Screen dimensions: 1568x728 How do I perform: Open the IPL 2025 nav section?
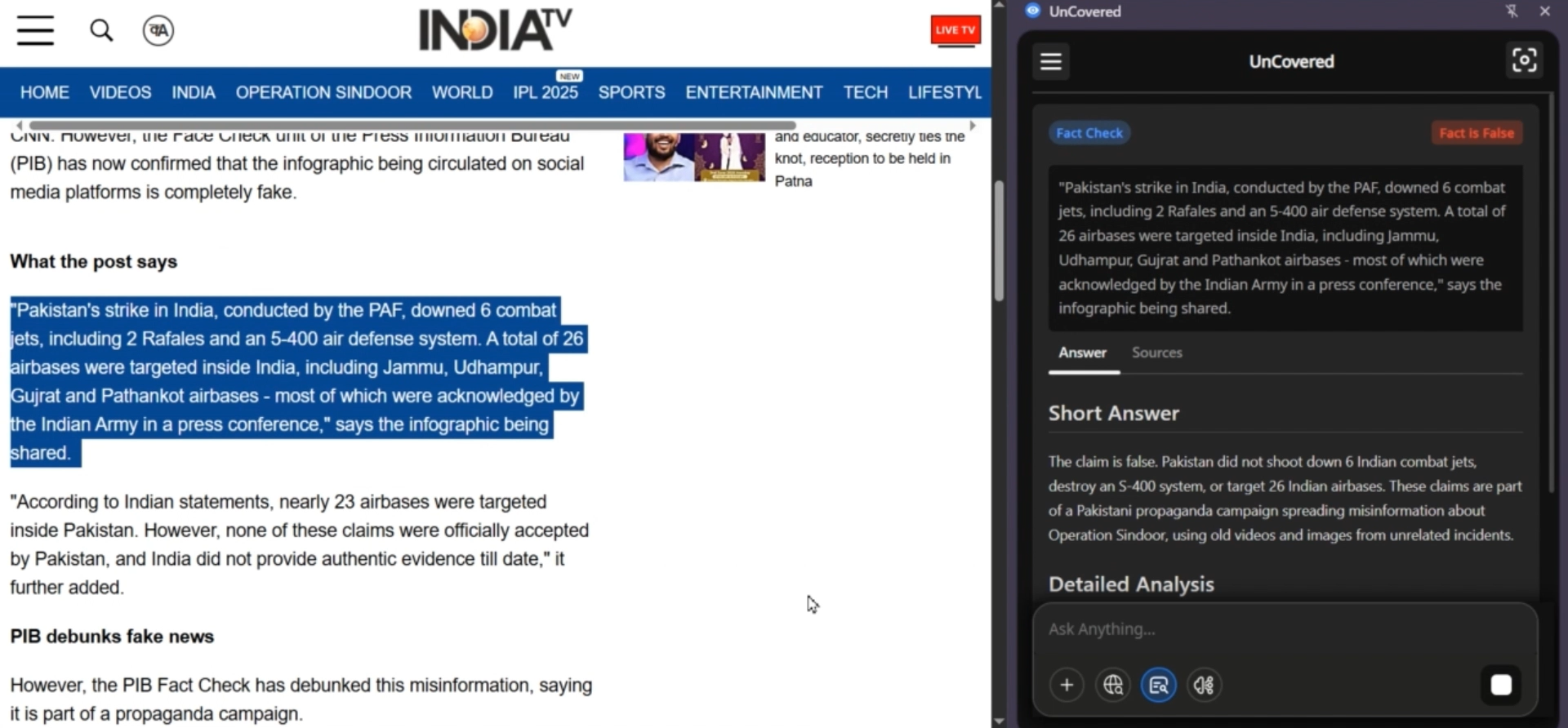[x=546, y=92]
